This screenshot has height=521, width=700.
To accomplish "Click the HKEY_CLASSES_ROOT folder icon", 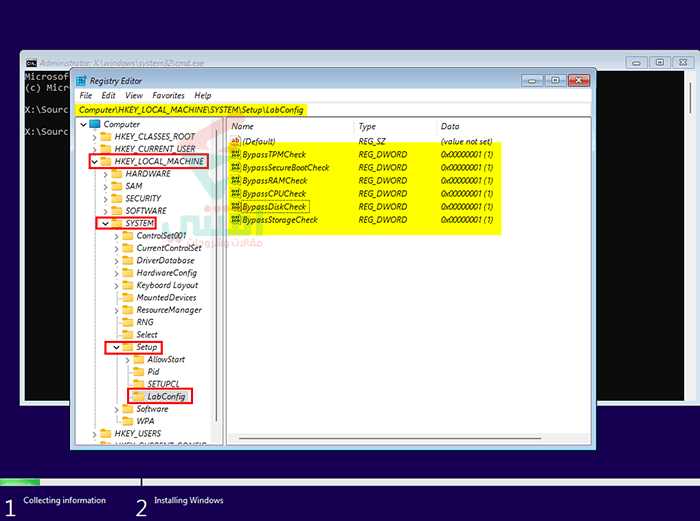I will [x=106, y=136].
